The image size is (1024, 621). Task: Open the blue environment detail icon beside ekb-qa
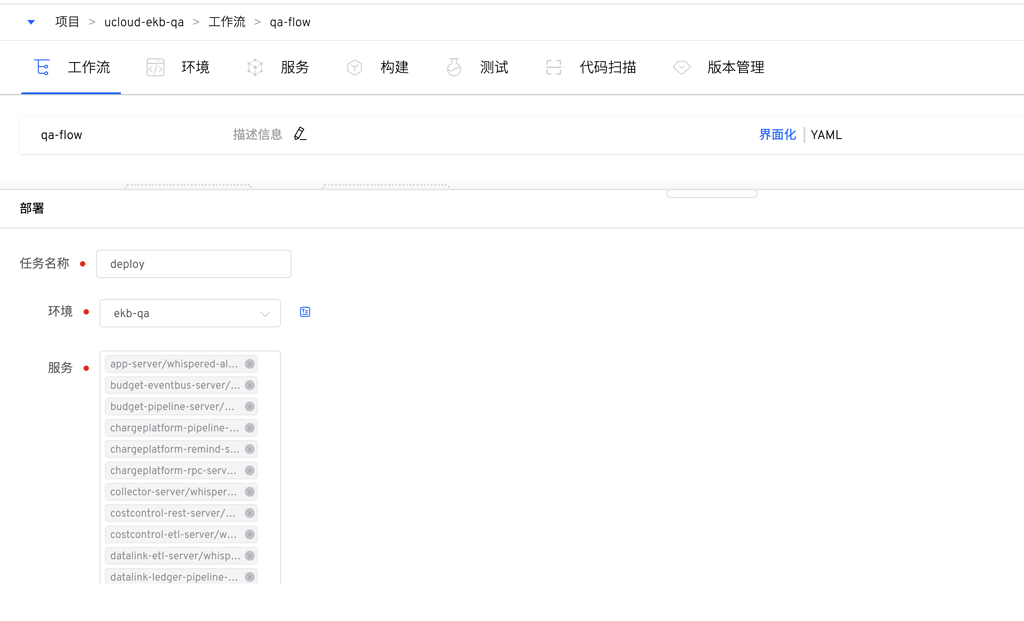click(x=304, y=312)
